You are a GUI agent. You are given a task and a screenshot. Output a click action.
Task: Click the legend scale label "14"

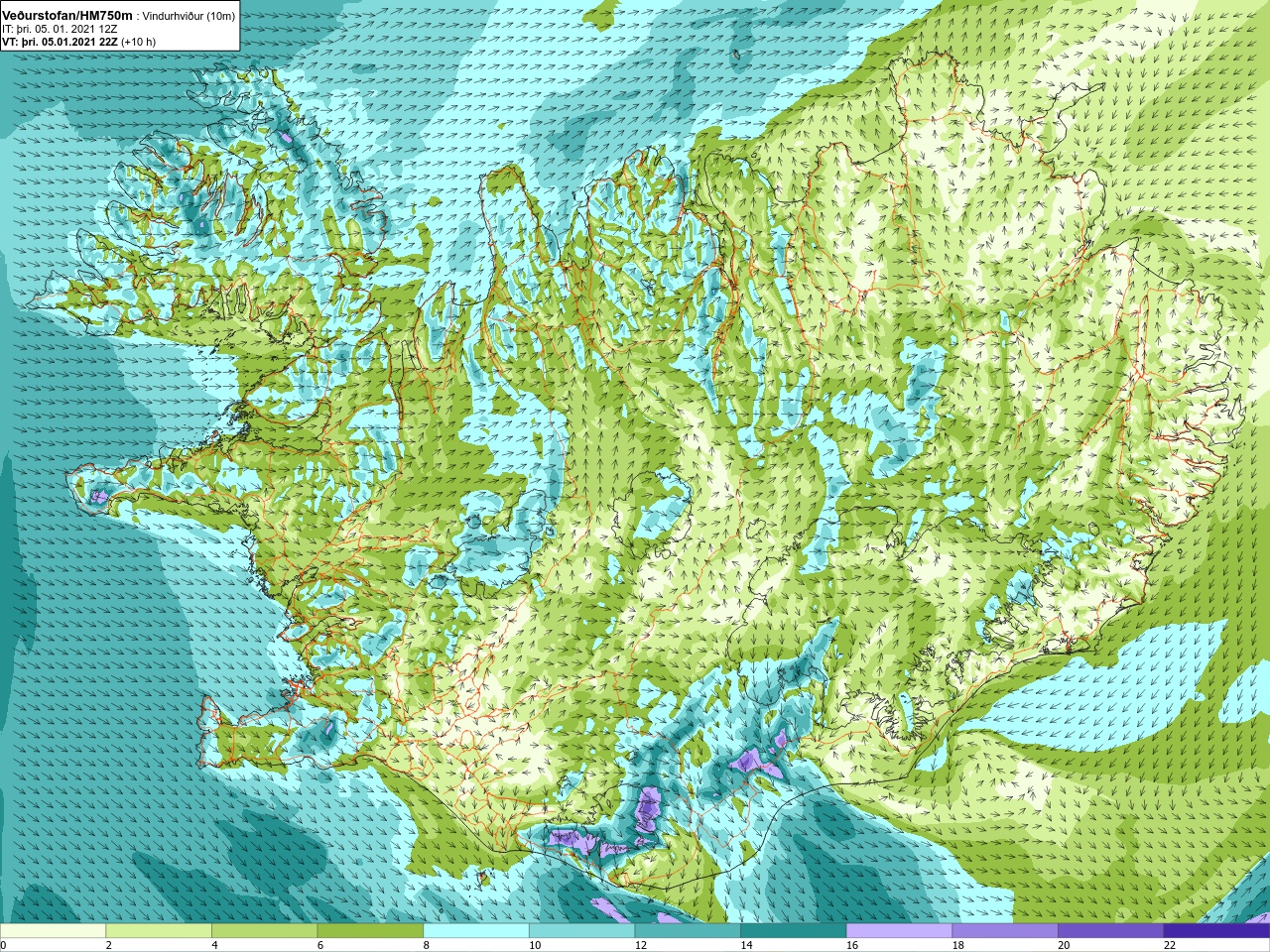[746, 945]
